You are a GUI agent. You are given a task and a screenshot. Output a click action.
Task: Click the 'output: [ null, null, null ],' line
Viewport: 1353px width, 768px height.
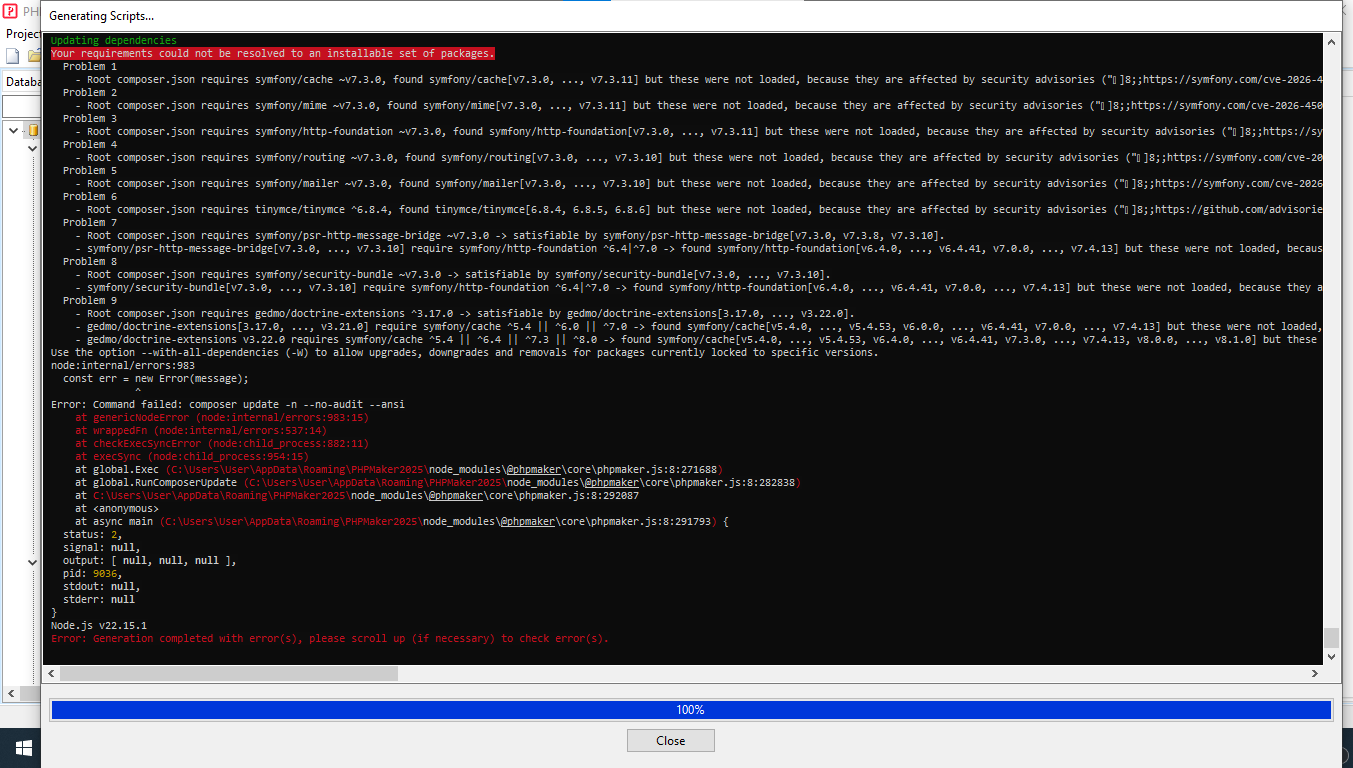pyautogui.click(x=149, y=560)
